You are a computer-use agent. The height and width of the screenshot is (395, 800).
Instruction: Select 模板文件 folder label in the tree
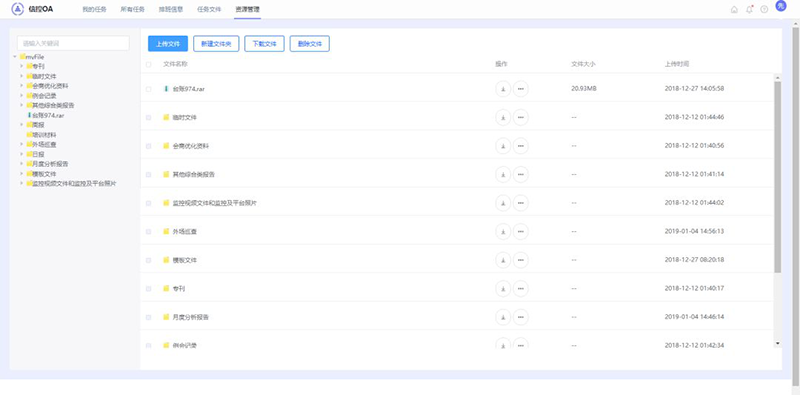(x=44, y=174)
